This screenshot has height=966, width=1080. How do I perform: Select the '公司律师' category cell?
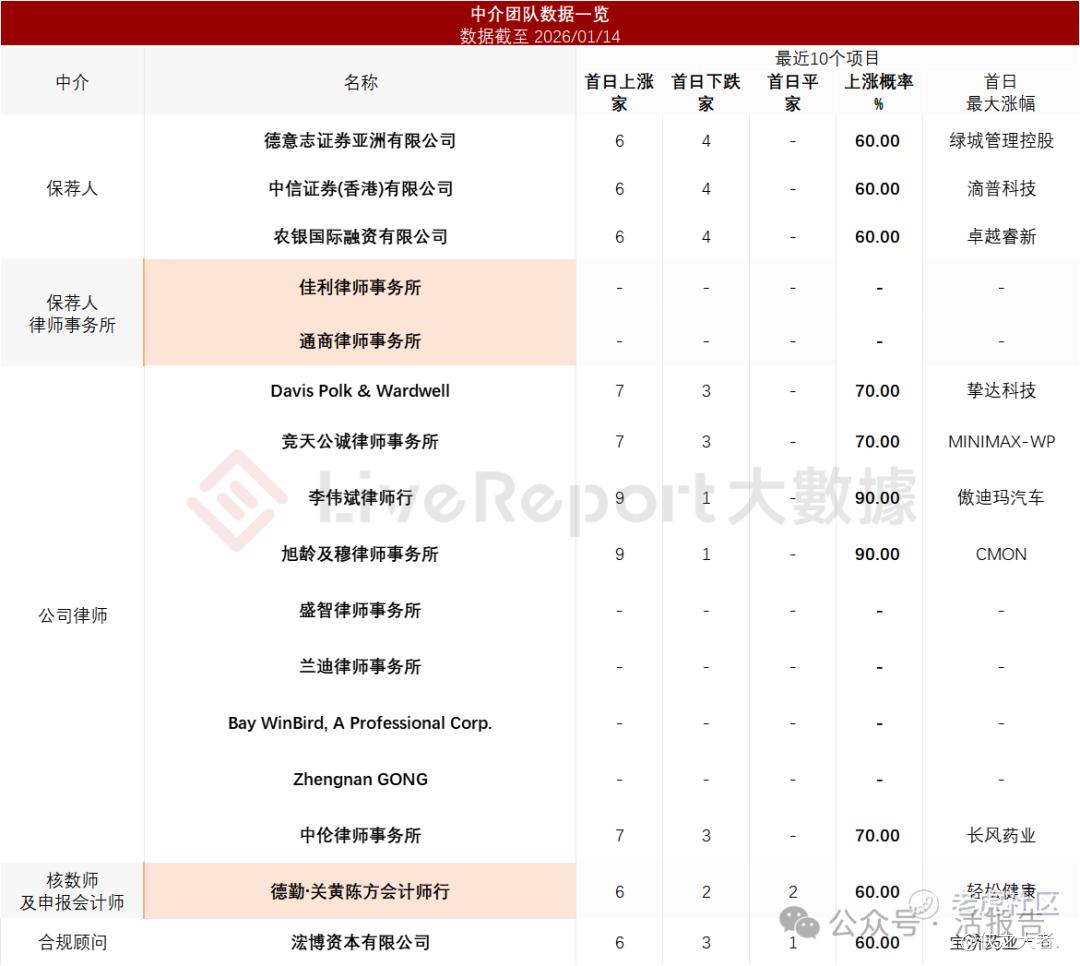[72, 615]
